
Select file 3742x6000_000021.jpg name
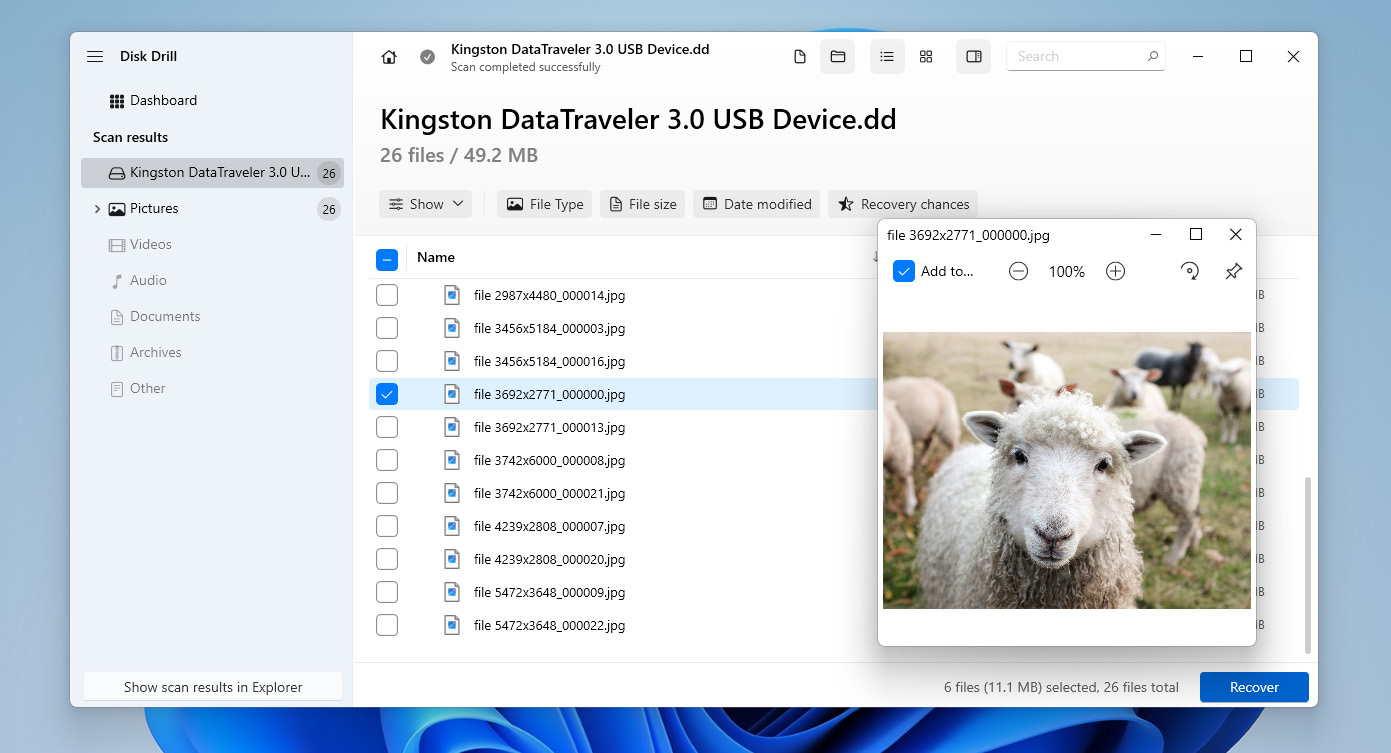click(549, 493)
